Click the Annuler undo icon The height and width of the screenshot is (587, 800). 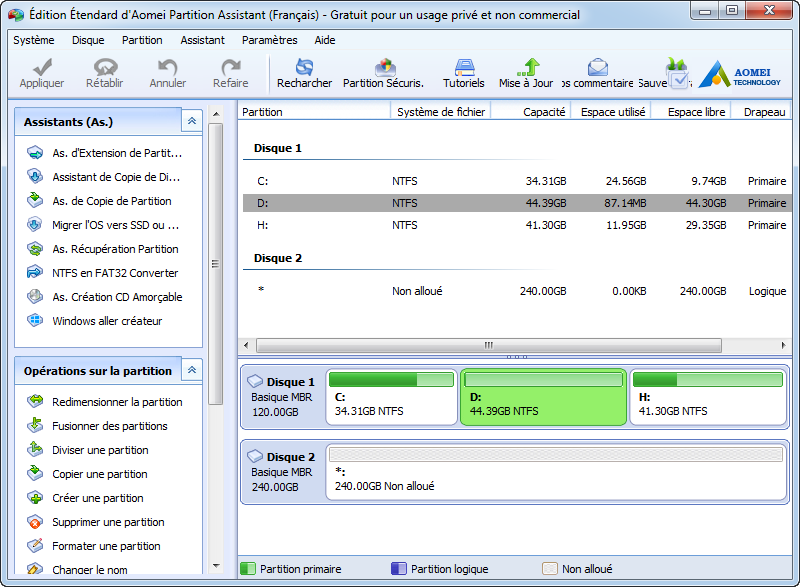(x=167, y=67)
